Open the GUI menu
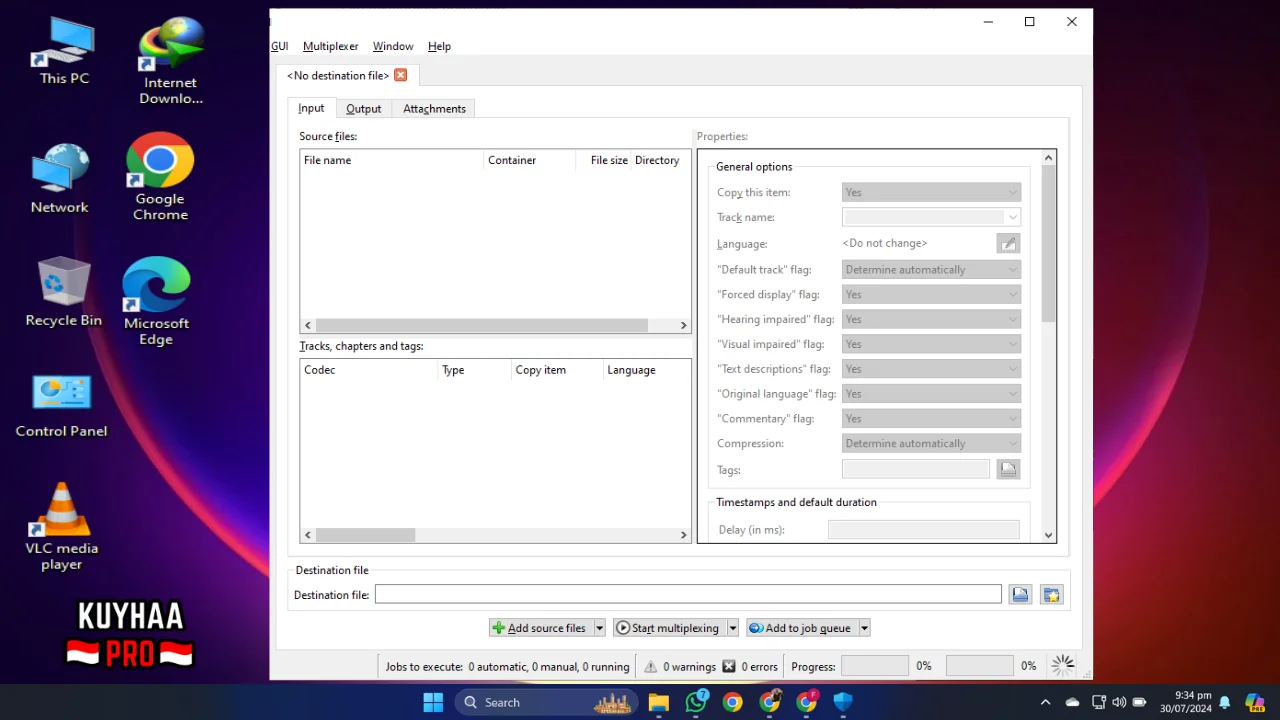This screenshot has width=1280, height=720. (280, 46)
